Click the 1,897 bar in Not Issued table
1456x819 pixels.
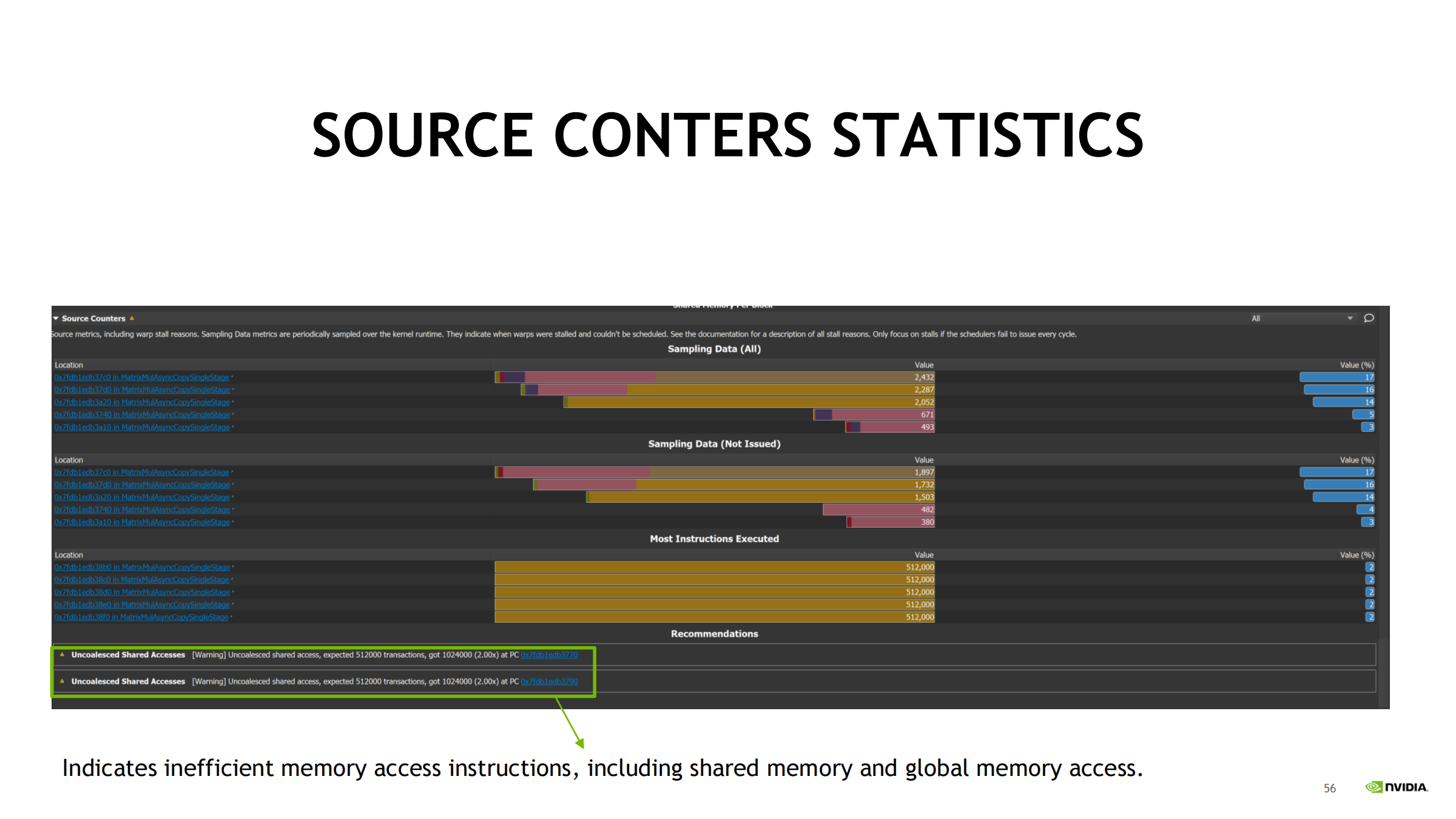click(x=714, y=472)
